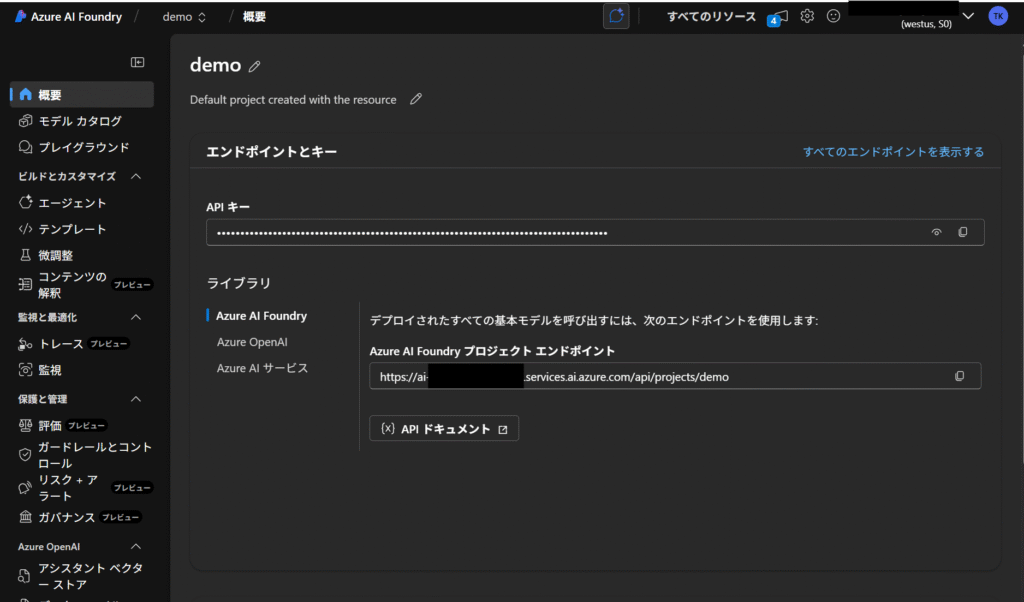Screen dimensions: 1024x602
Task: Collapse the 監視と最適化 section
Action: (136, 317)
